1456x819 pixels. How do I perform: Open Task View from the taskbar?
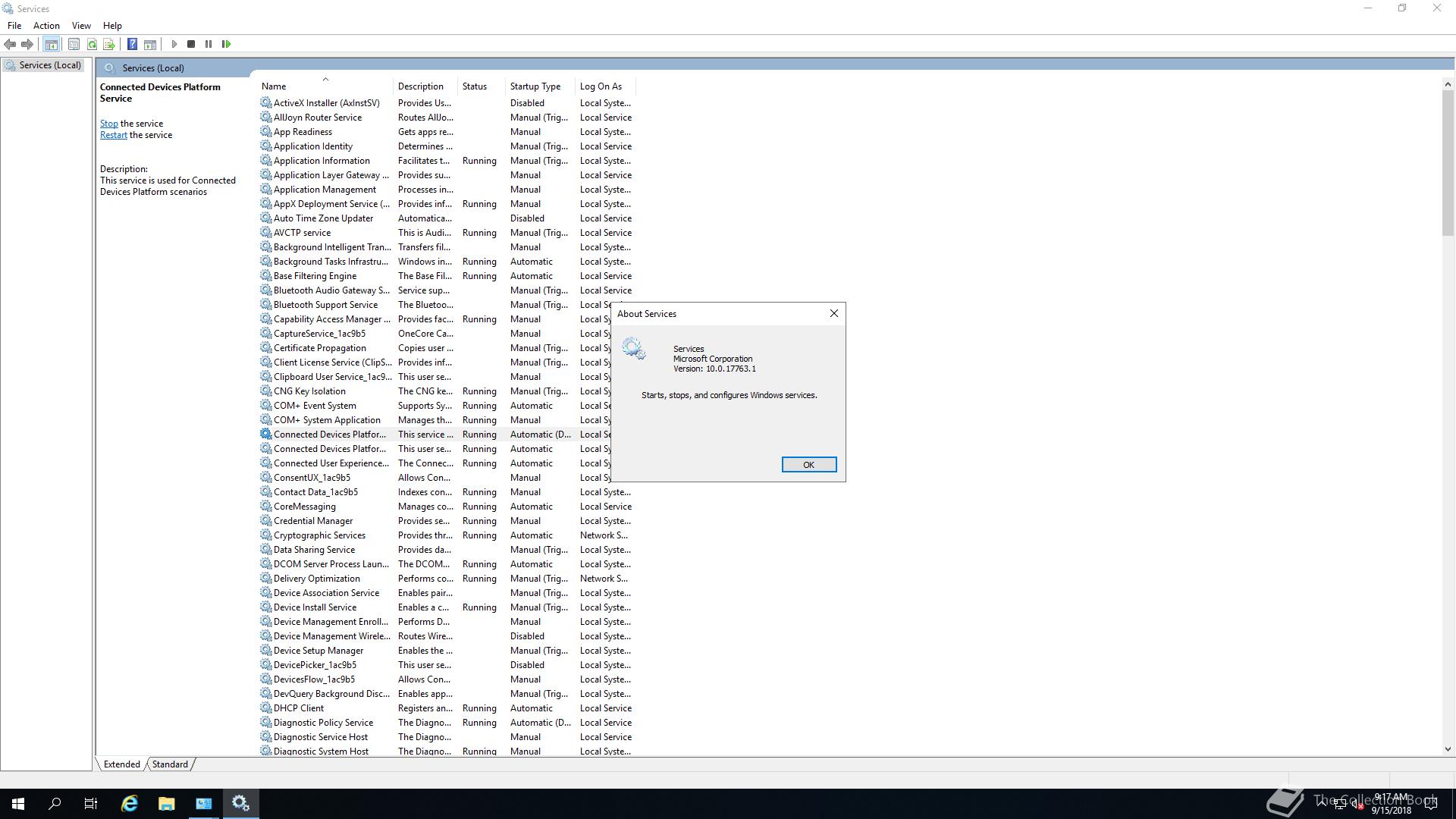[x=91, y=804]
